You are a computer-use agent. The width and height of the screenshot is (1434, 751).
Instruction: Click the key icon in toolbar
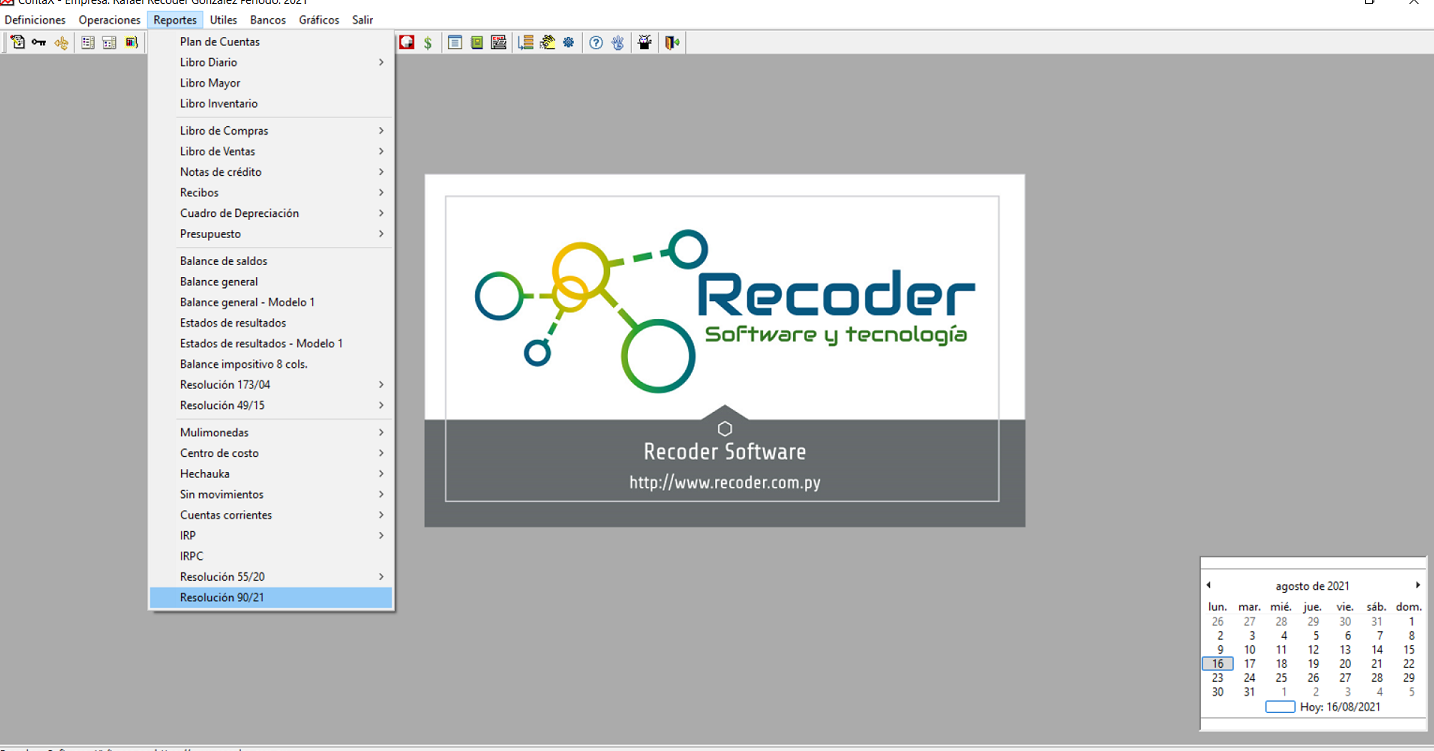click(x=39, y=42)
